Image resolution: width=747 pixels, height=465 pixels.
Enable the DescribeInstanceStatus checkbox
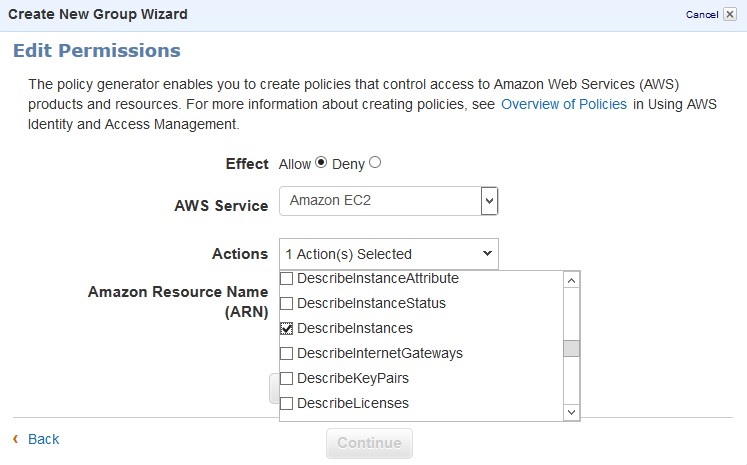(287, 303)
